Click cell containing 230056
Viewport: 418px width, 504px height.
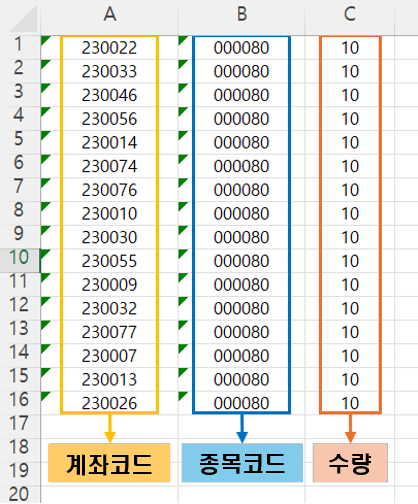(x=109, y=119)
